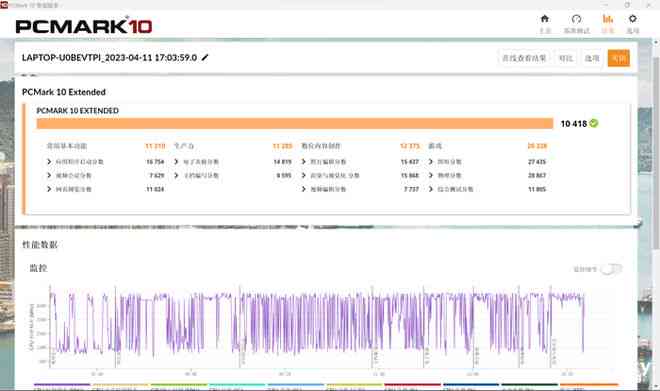Image resolution: width=660 pixels, height=391 pixels.
Task: Open the Results bar-chart icon
Action: click(607, 19)
